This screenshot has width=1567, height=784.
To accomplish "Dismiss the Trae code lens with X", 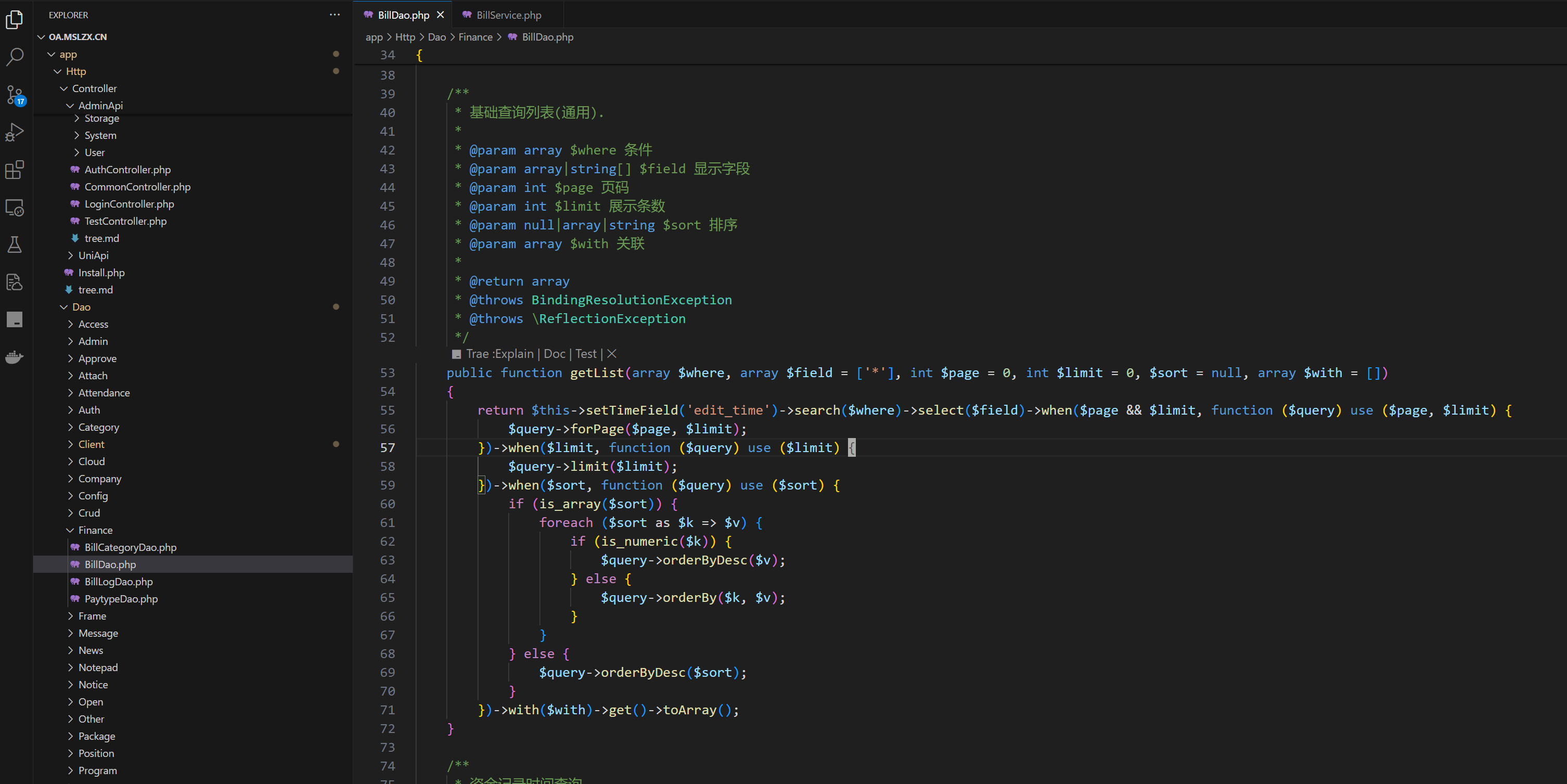I will 612,353.
